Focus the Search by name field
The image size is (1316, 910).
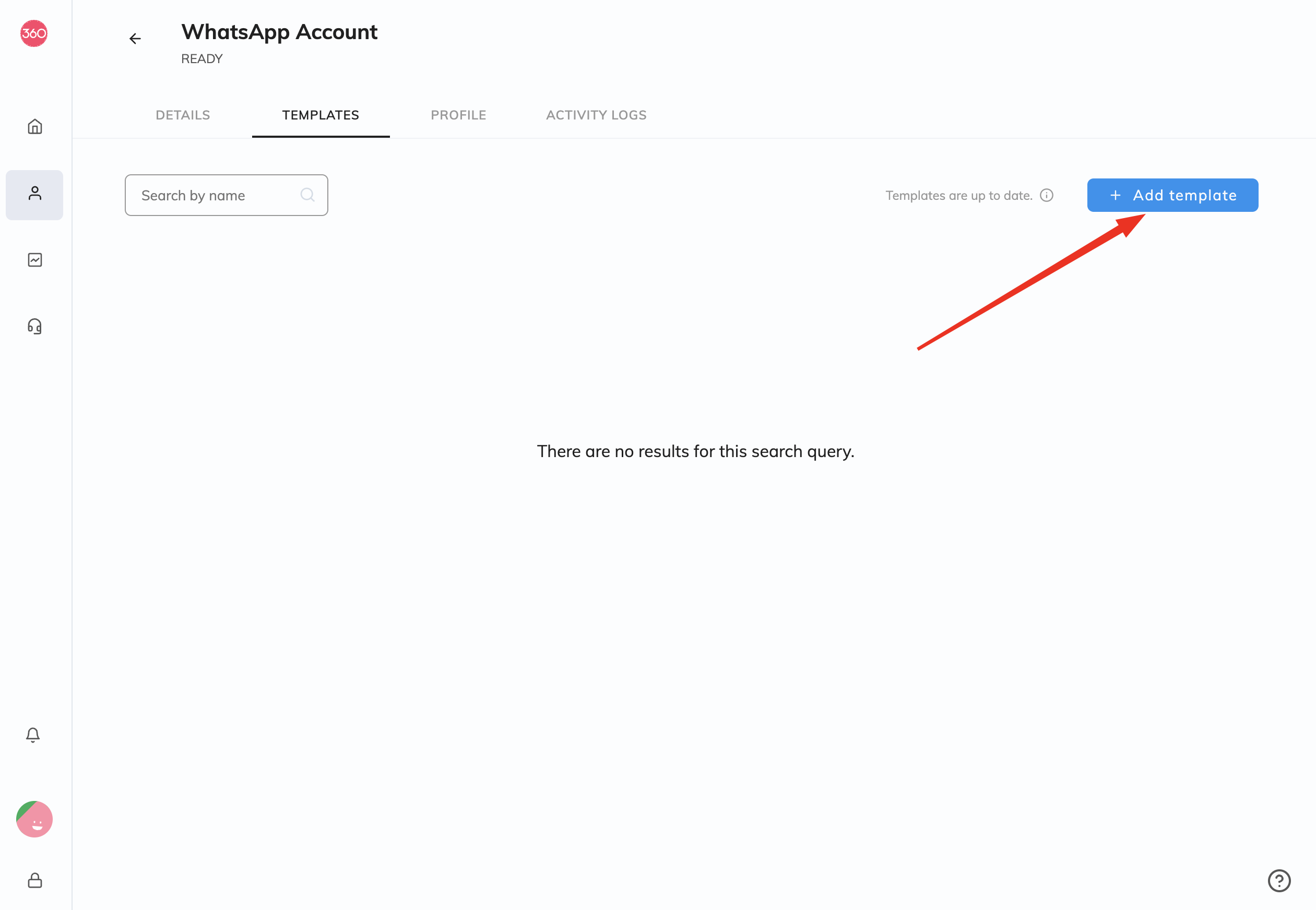(227, 196)
